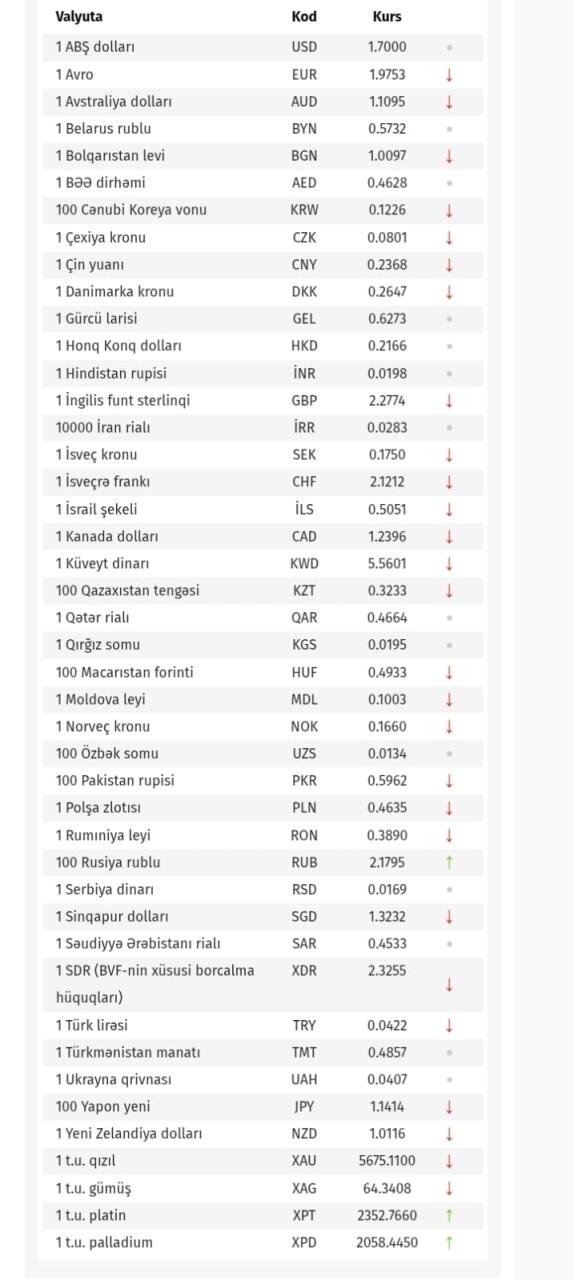Screen dimensions: 574x1280
Task: Click the red down arrow for XAU gold
Action: click(449, 1161)
